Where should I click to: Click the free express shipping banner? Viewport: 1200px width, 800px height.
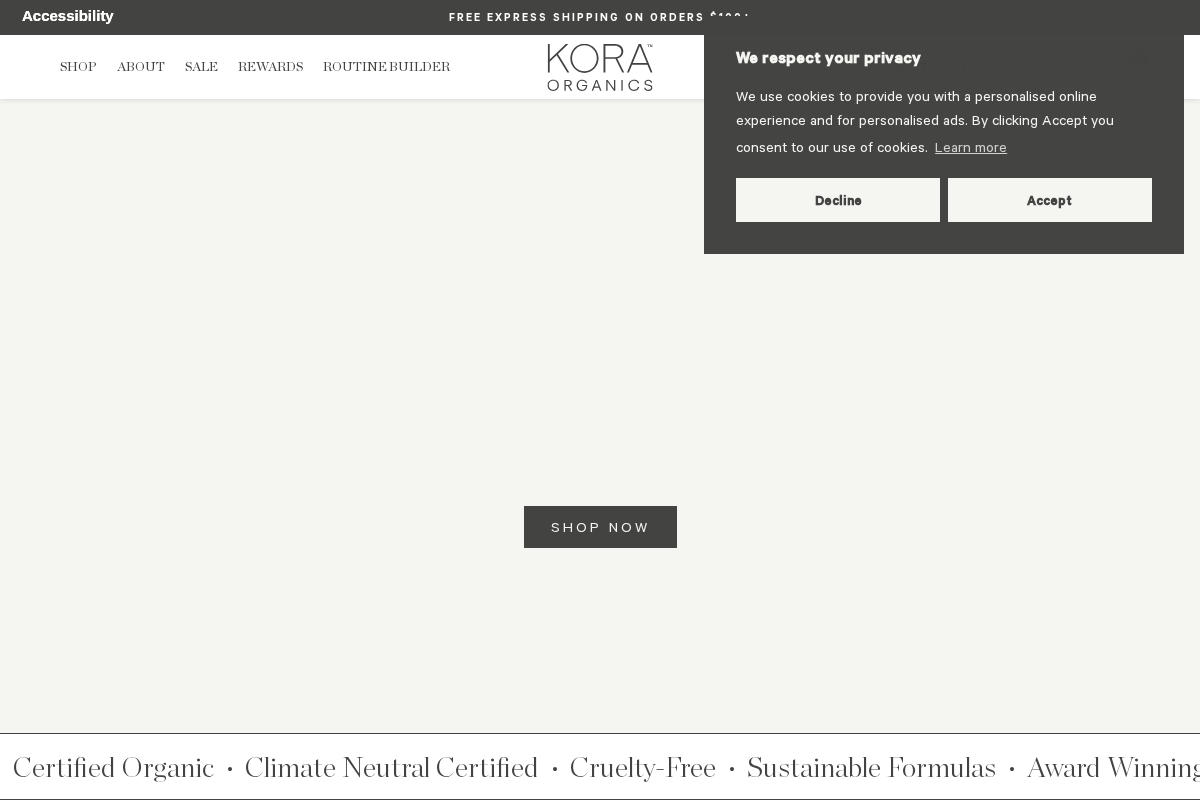click(x=600, y=17)
